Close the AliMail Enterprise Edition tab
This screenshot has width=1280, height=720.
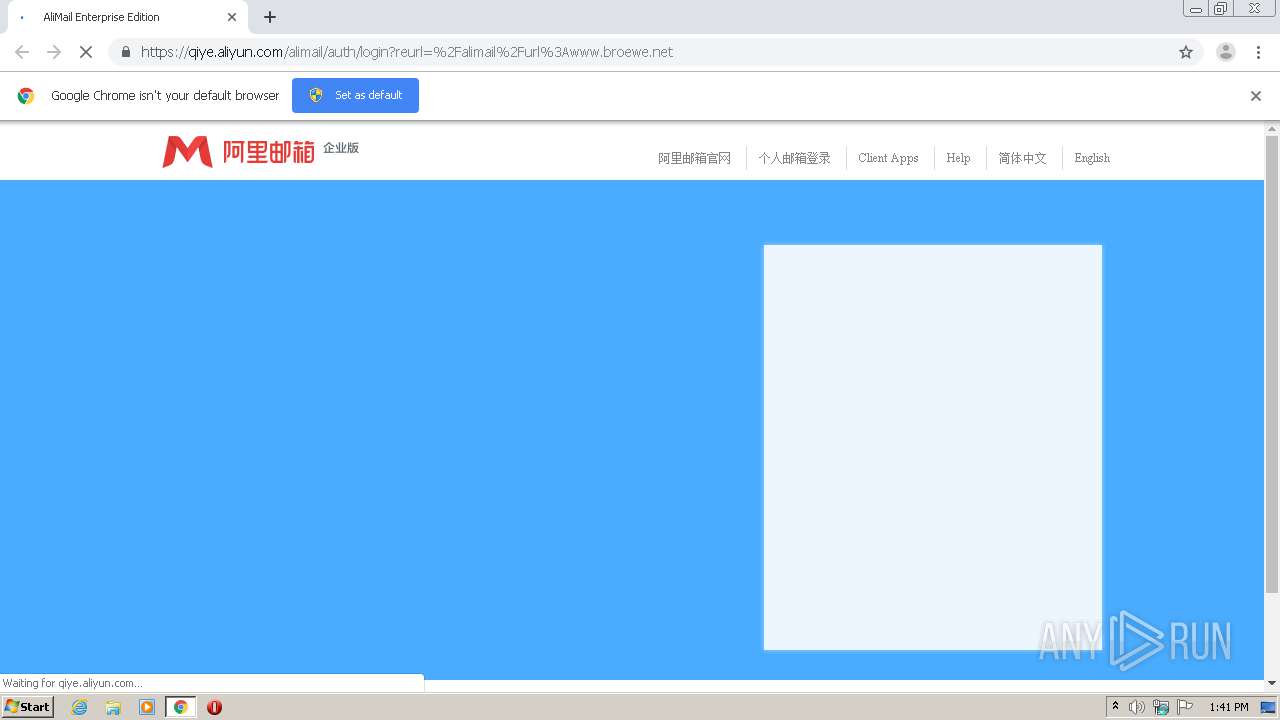click(232, 17)
